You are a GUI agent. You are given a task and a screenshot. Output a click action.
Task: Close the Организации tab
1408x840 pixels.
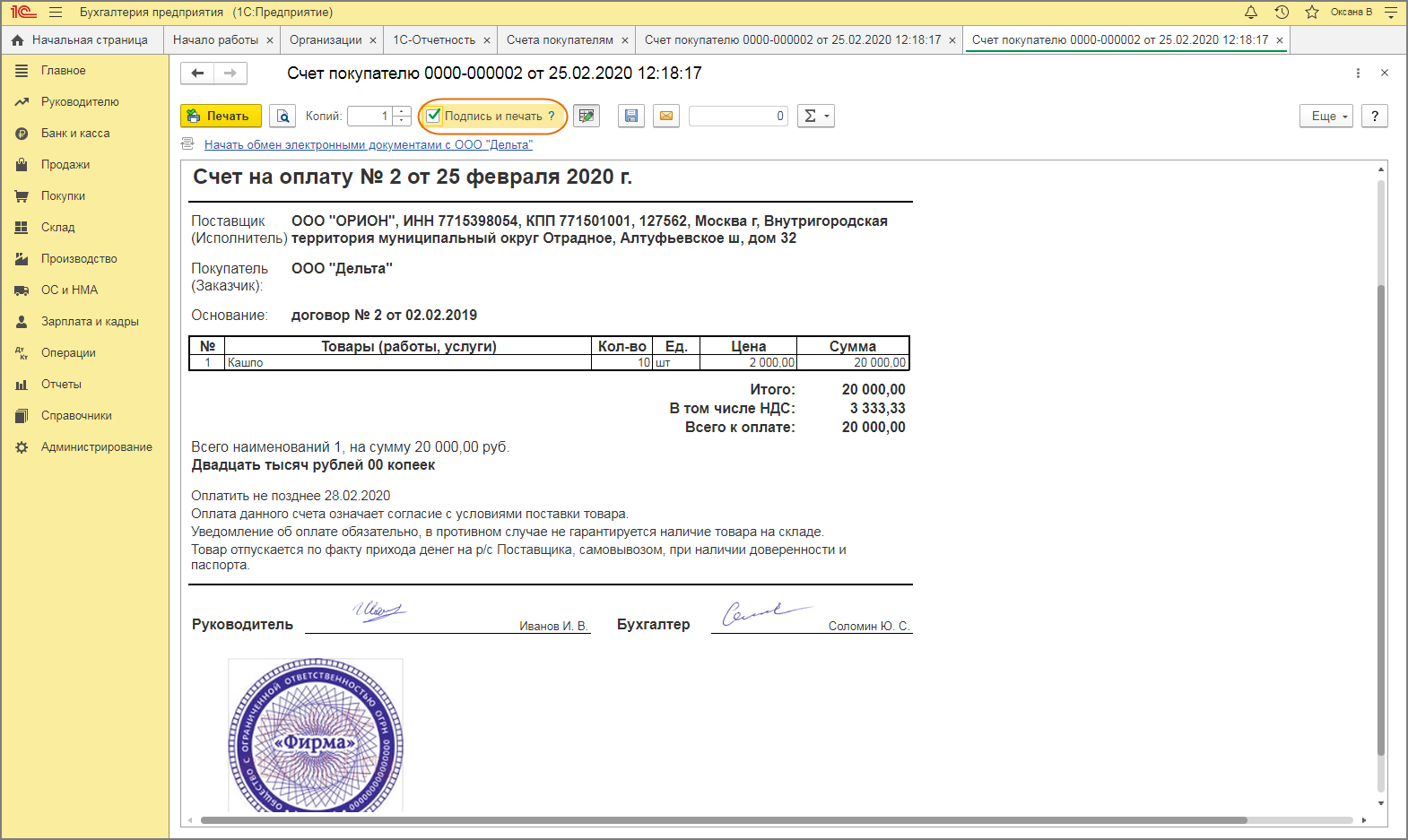click(x=373, y=40)
